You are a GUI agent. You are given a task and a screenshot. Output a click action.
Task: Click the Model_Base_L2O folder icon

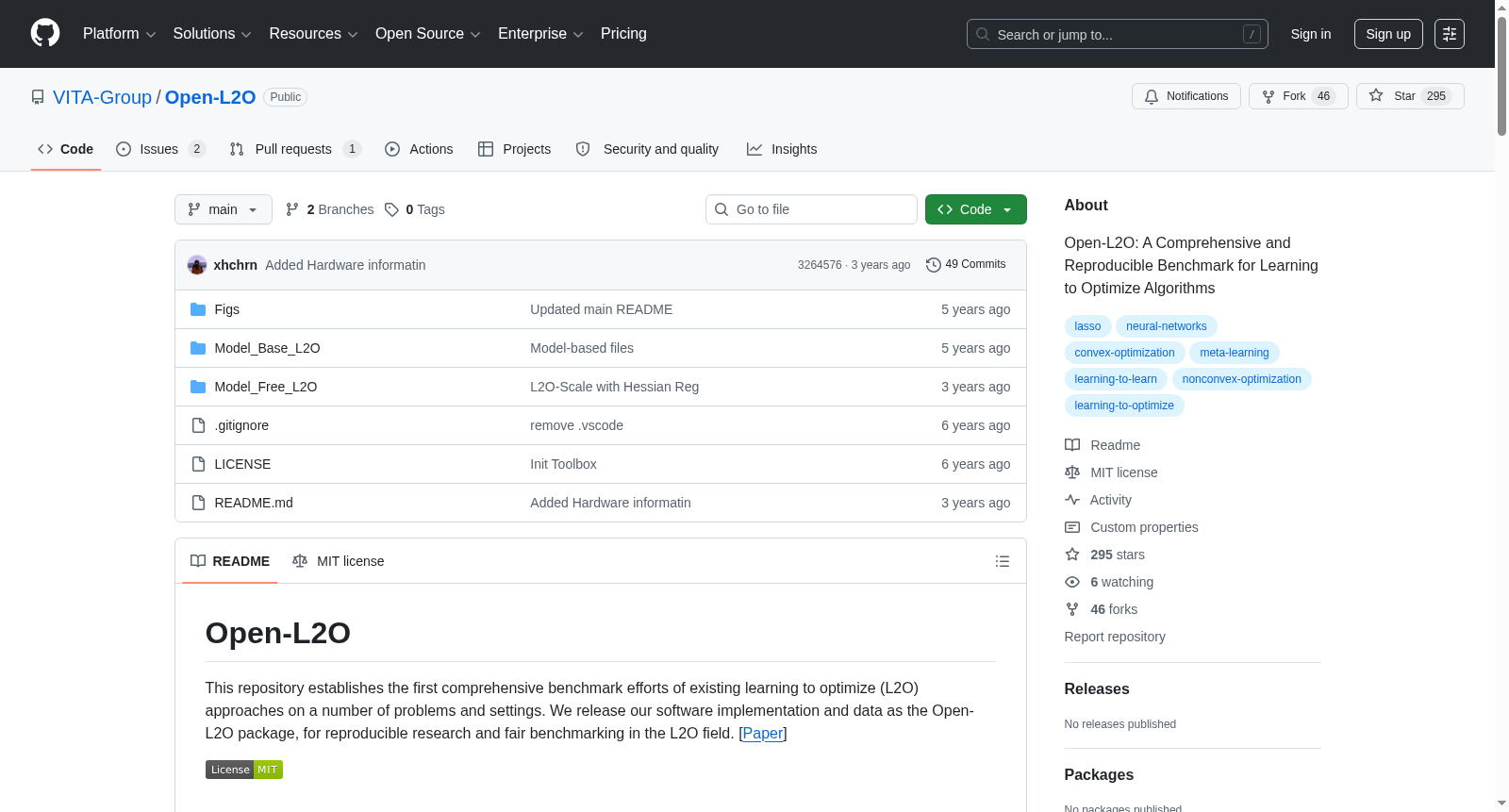[198, 348]
